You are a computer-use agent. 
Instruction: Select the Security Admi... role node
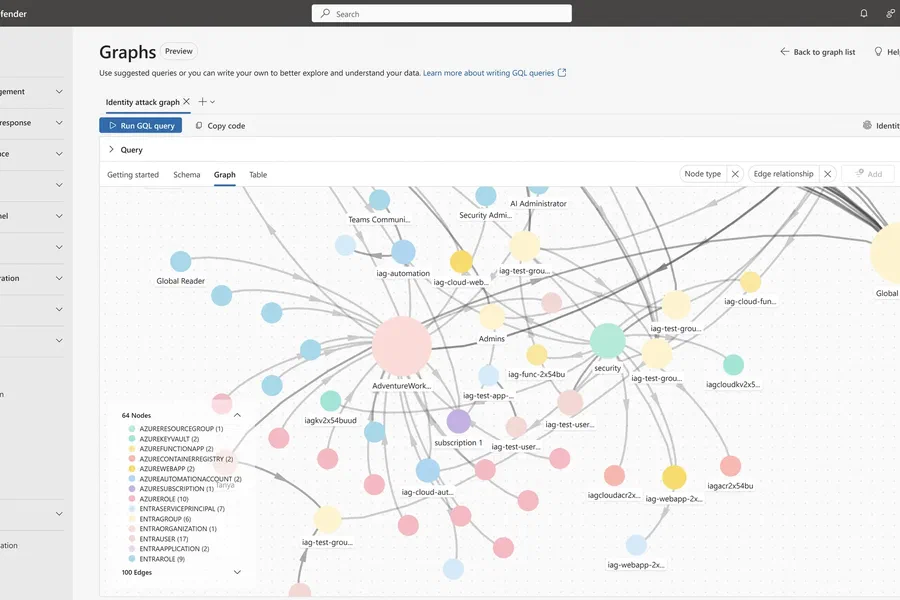[x=486, y=196]
